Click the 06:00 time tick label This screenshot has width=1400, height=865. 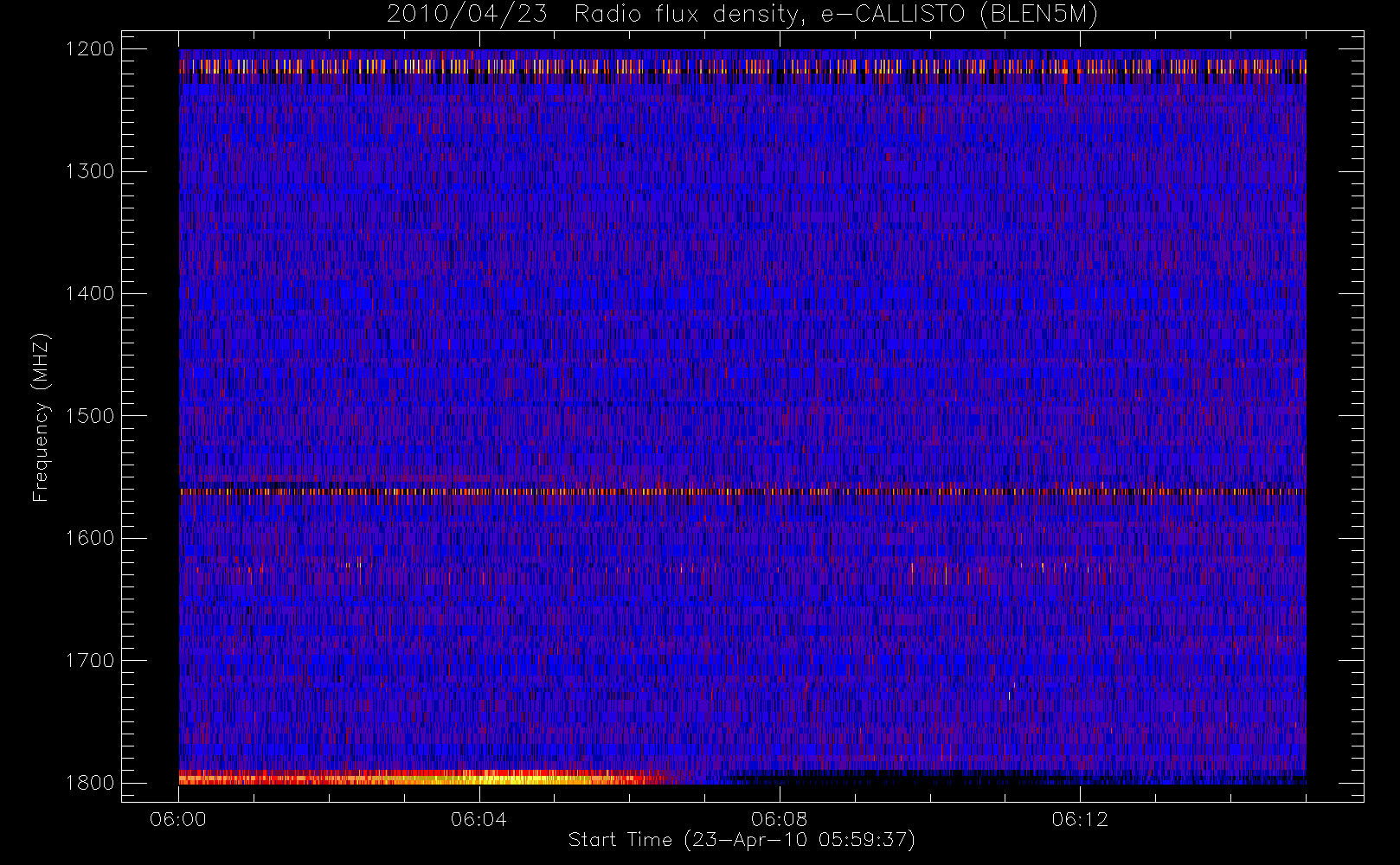tap(178, 819)
